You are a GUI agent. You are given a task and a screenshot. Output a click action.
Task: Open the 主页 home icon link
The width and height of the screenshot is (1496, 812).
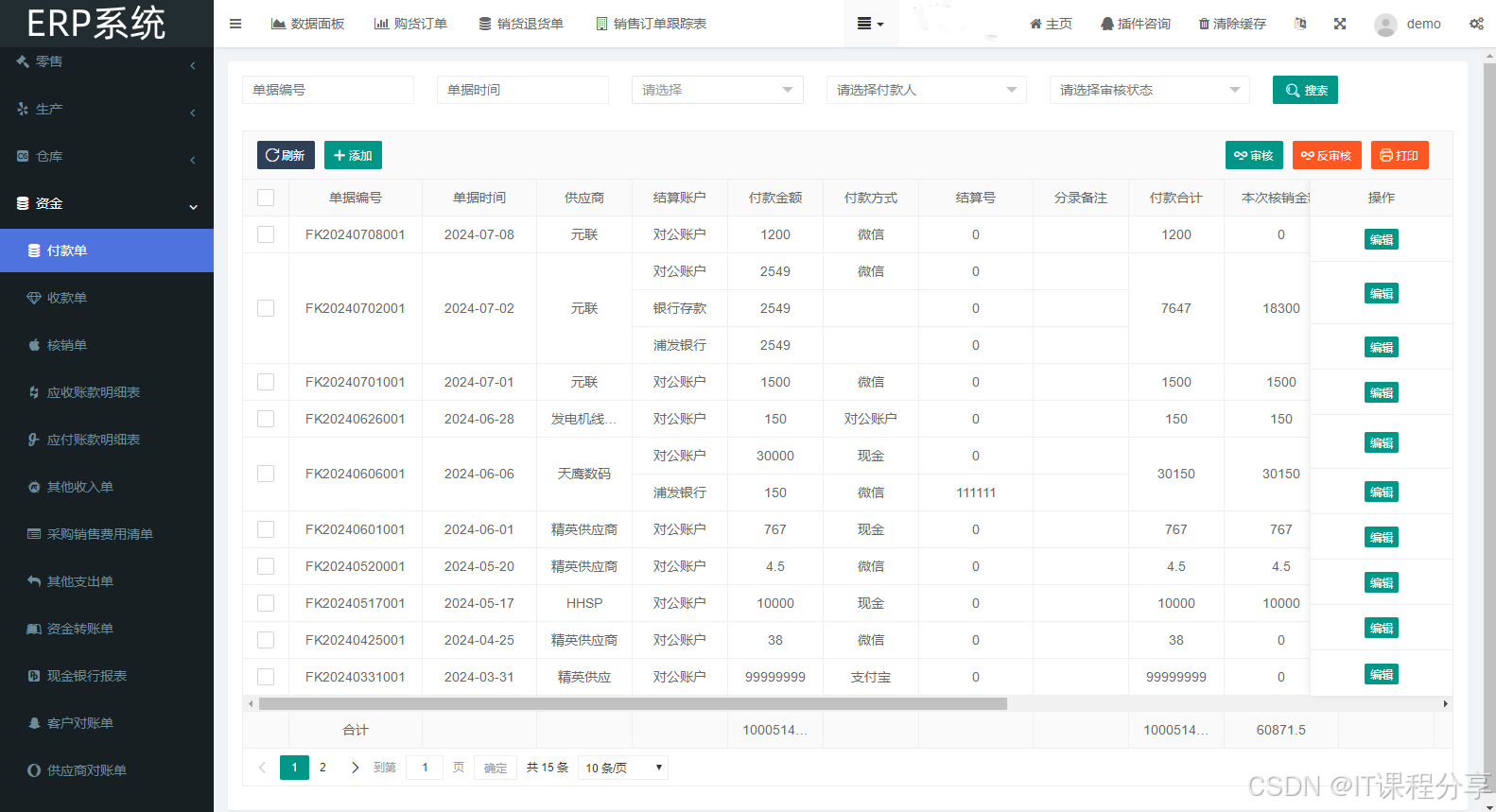[x=1051, y=24]
